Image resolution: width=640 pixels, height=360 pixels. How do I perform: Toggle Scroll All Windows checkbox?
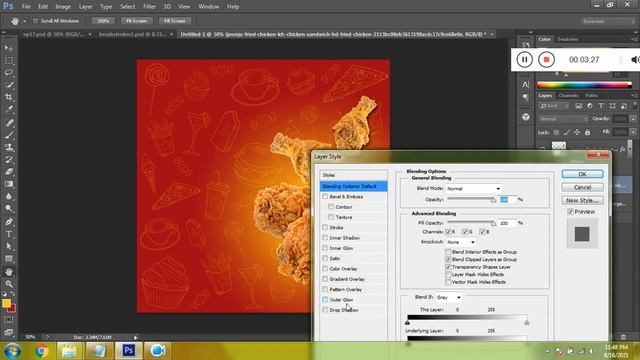[x=36, y=21]
